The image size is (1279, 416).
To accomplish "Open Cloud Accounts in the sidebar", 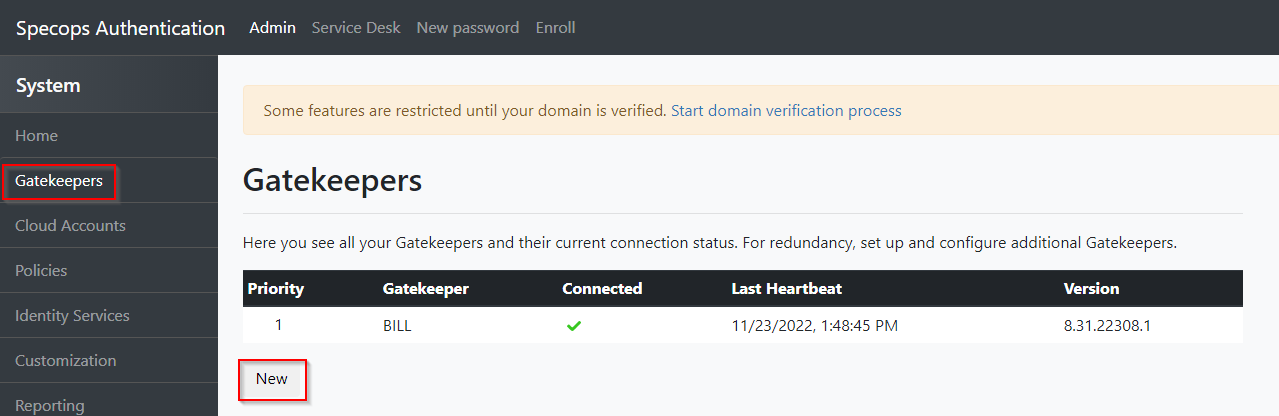I will tap(109, 225).
